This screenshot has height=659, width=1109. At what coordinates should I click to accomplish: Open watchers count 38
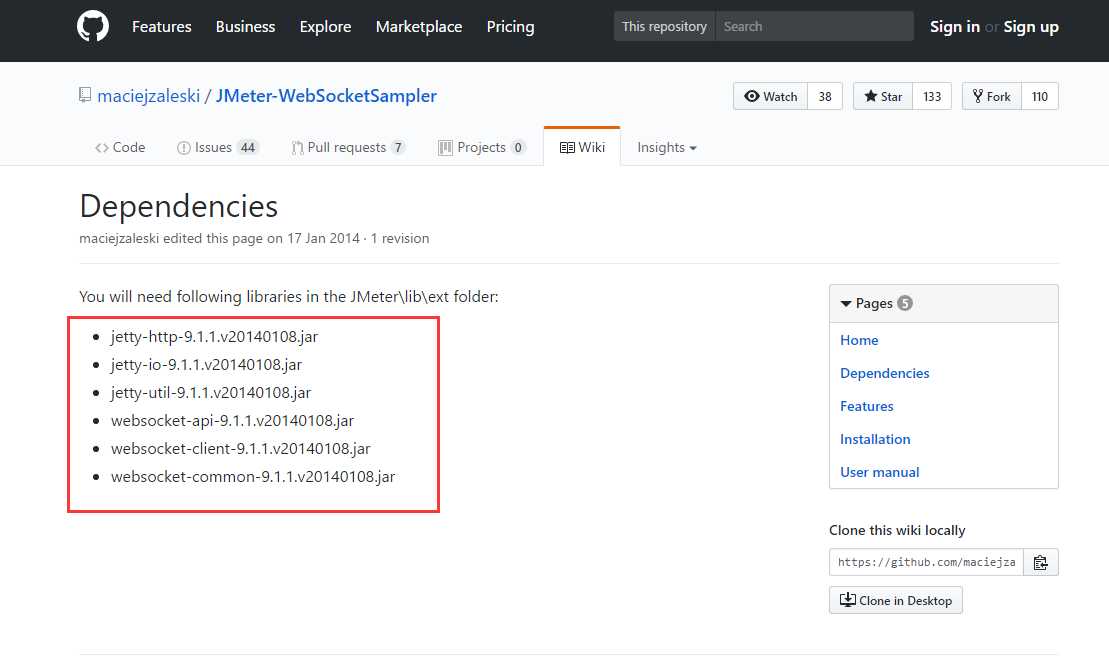coord(825,96)
